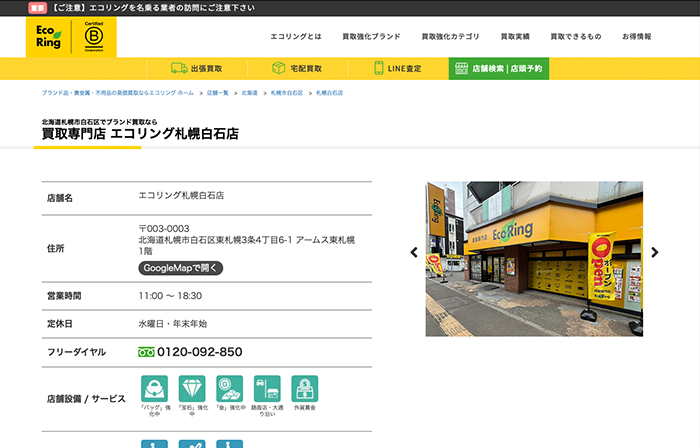Click the store name value エコリング札幌白石店

point(181,195)
